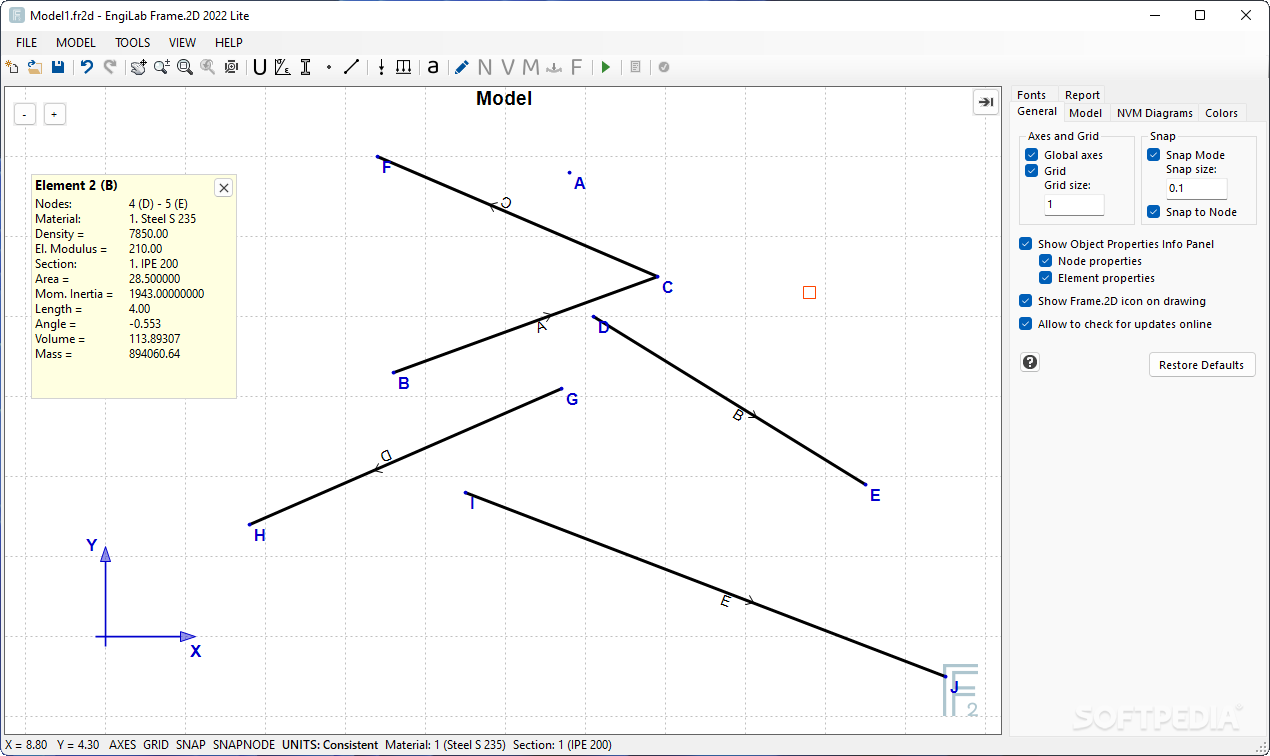Open the FILE menu
The image size is (1270, 756).
coord(27,43)
